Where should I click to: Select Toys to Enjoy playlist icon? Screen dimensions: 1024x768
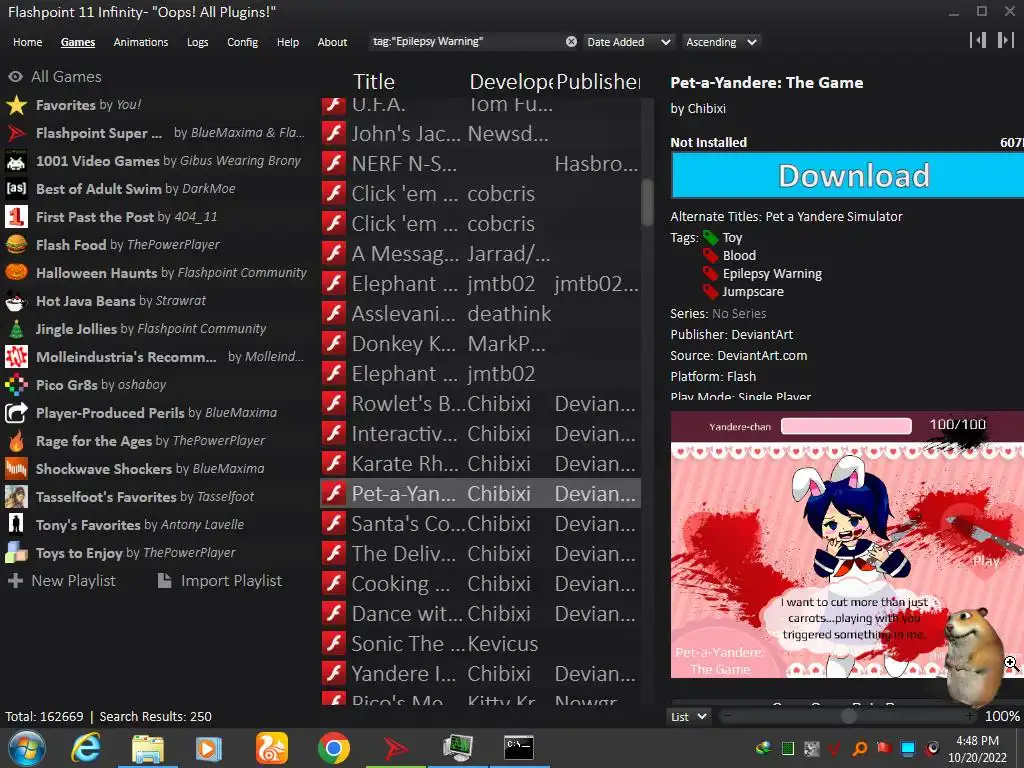coord(16,552)
